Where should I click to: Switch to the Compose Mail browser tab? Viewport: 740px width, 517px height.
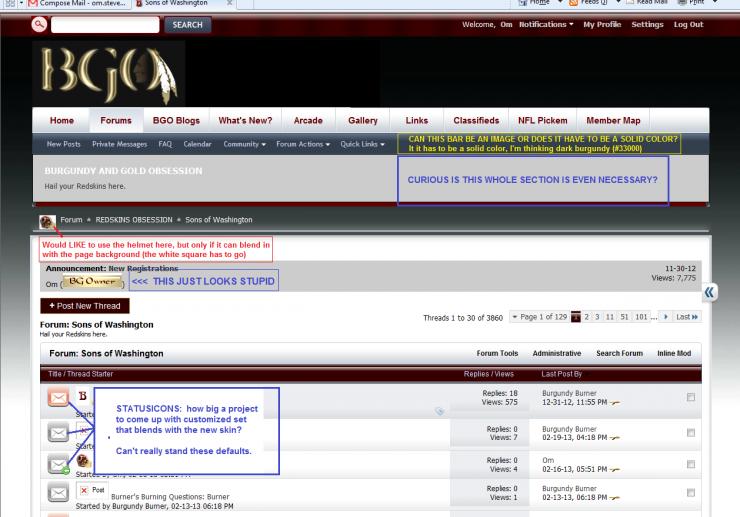pos(77,3)
